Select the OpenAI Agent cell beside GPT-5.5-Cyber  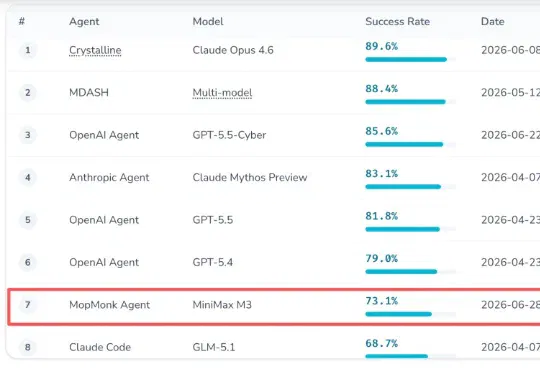104,135
